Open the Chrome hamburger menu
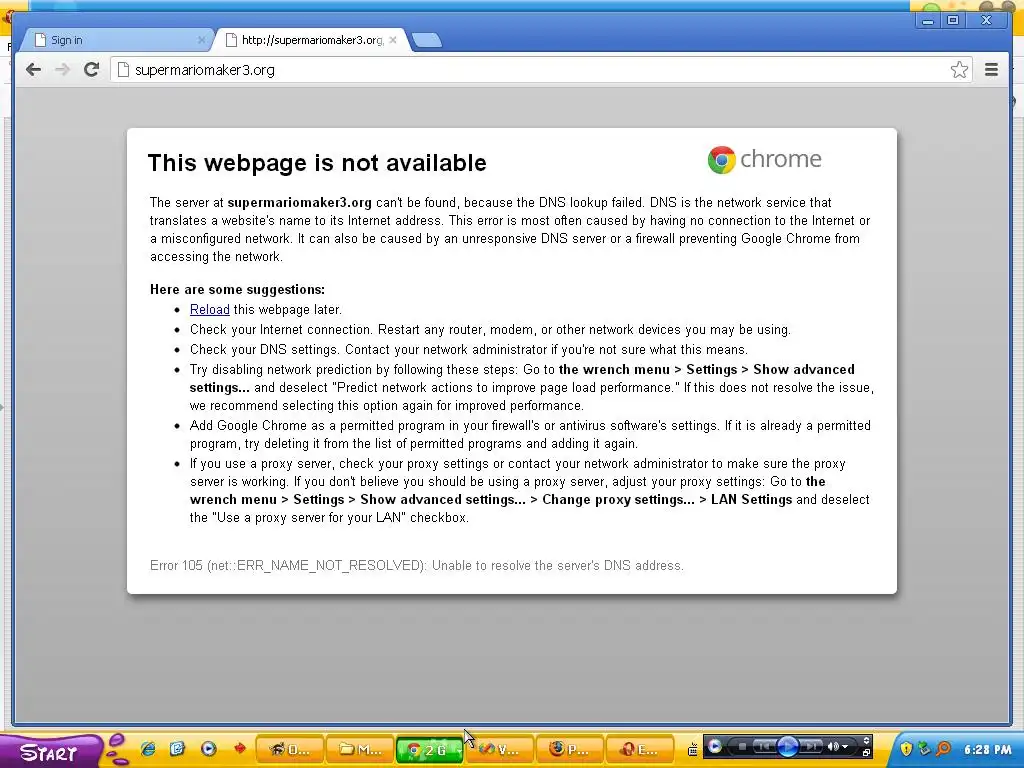Image resolution: width=1024 pixels, height=768 pixels. (x=991, y=70)
